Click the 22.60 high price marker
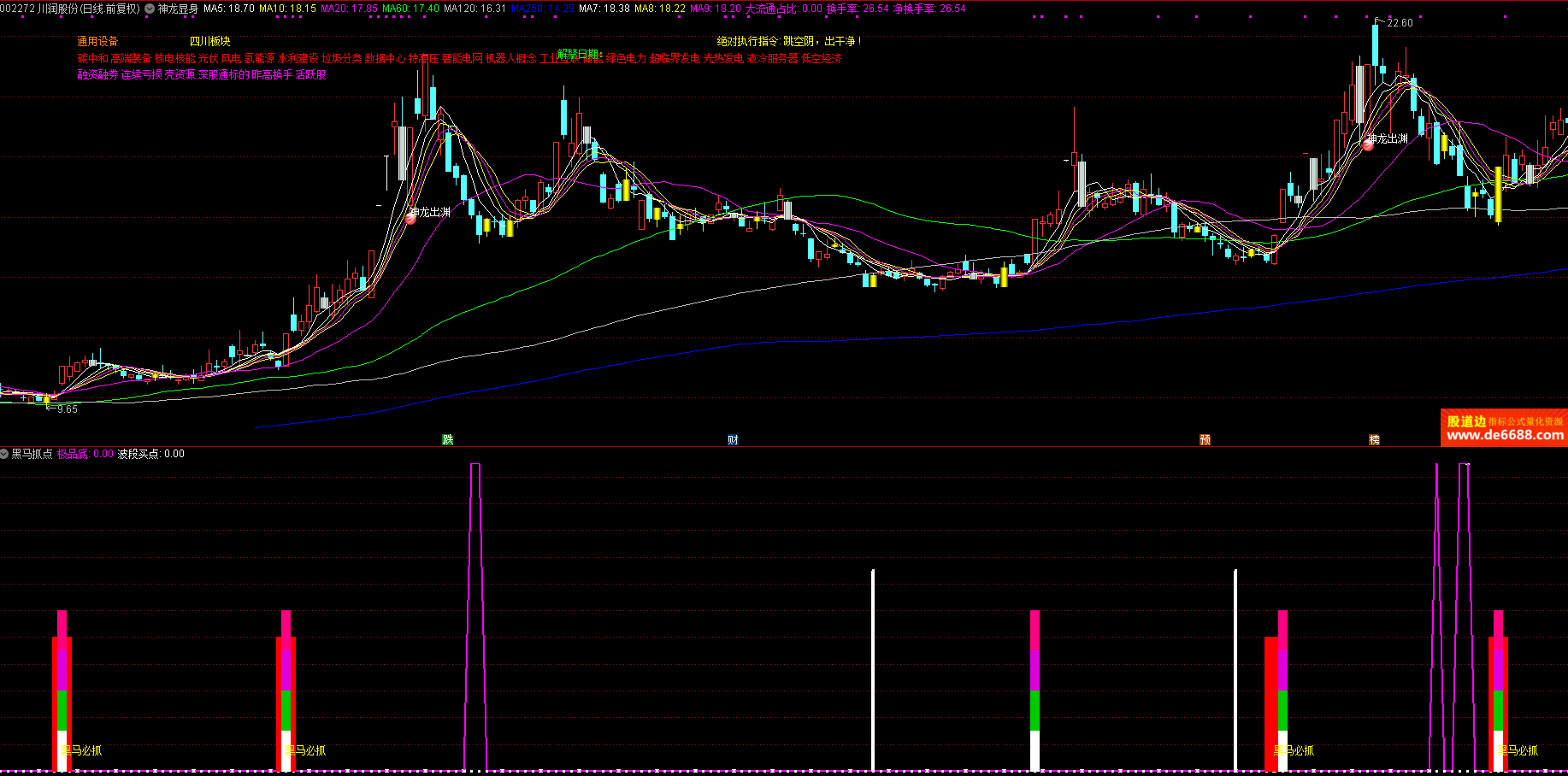This screenshot has height=776, width=1568. [x=1399, y=23]
